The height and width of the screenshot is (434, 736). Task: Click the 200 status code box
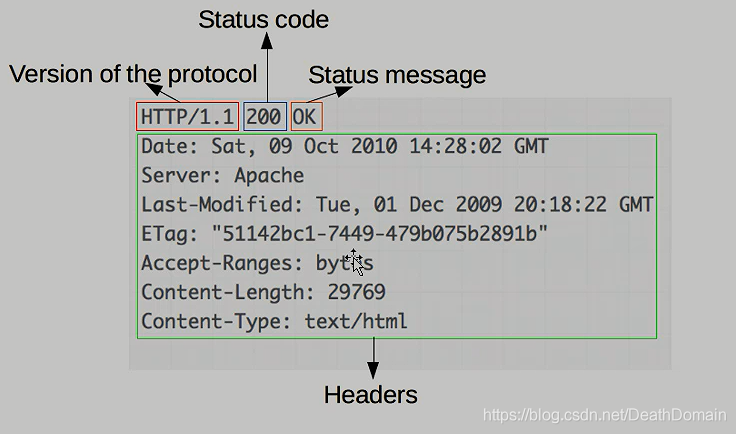click(x=264, y=117)
